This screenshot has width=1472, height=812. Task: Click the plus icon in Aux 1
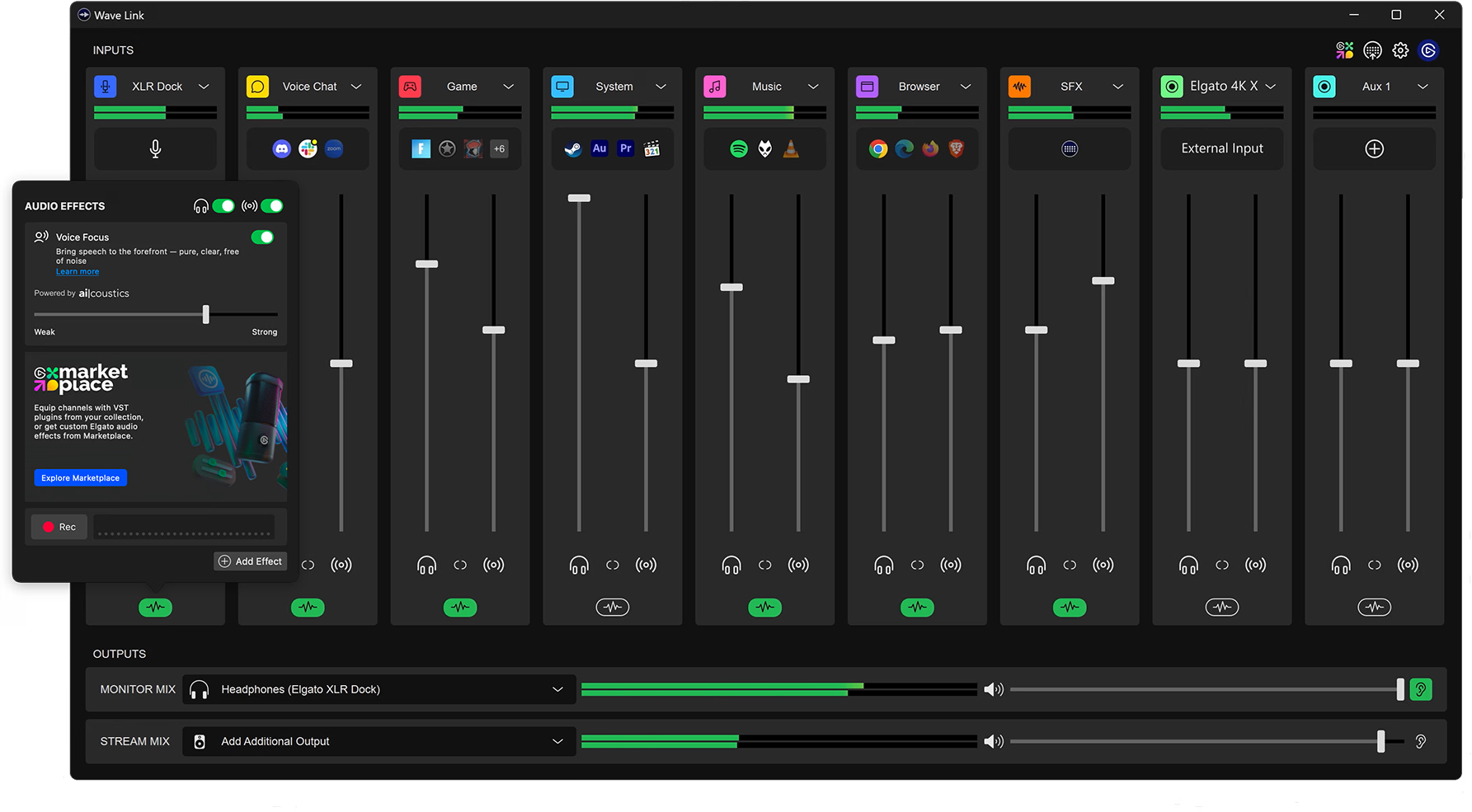[1374, 149]
